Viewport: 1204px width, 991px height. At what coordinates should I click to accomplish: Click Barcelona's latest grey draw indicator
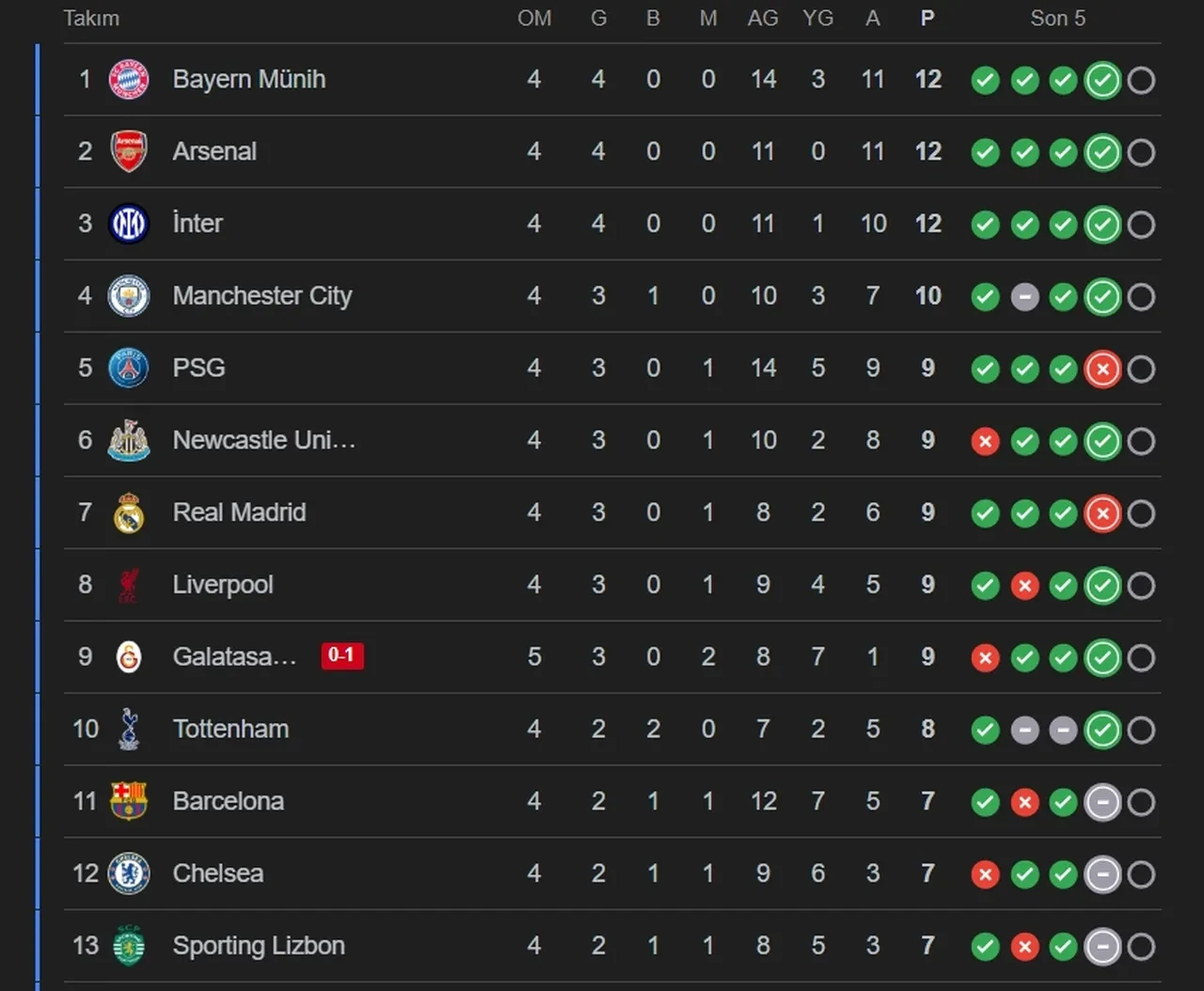point(1102,802)
